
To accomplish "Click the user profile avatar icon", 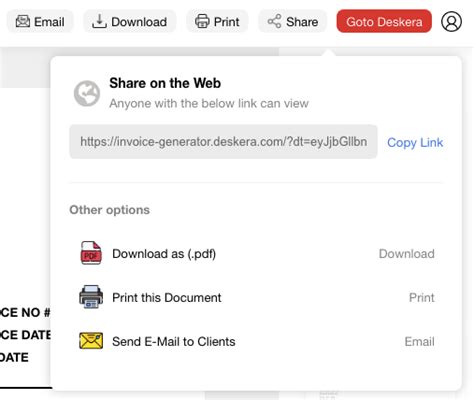I will tap(451, 22).
